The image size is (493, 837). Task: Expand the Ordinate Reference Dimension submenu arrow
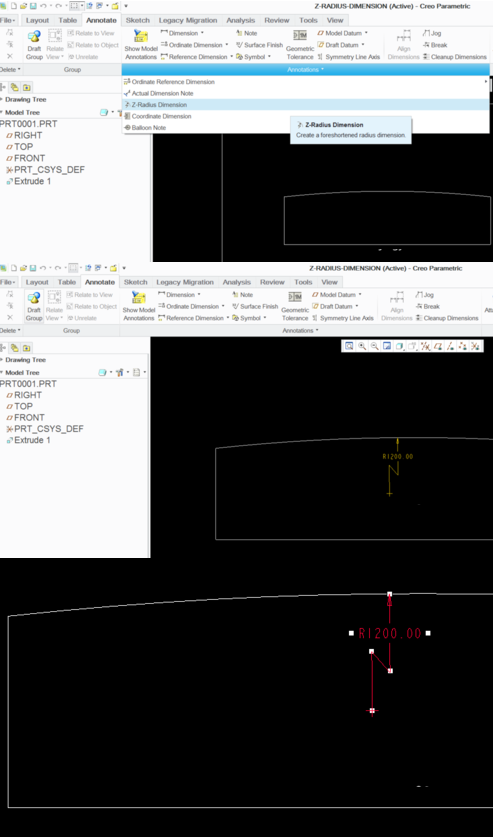pyautogui.click(x=486, y=82)
